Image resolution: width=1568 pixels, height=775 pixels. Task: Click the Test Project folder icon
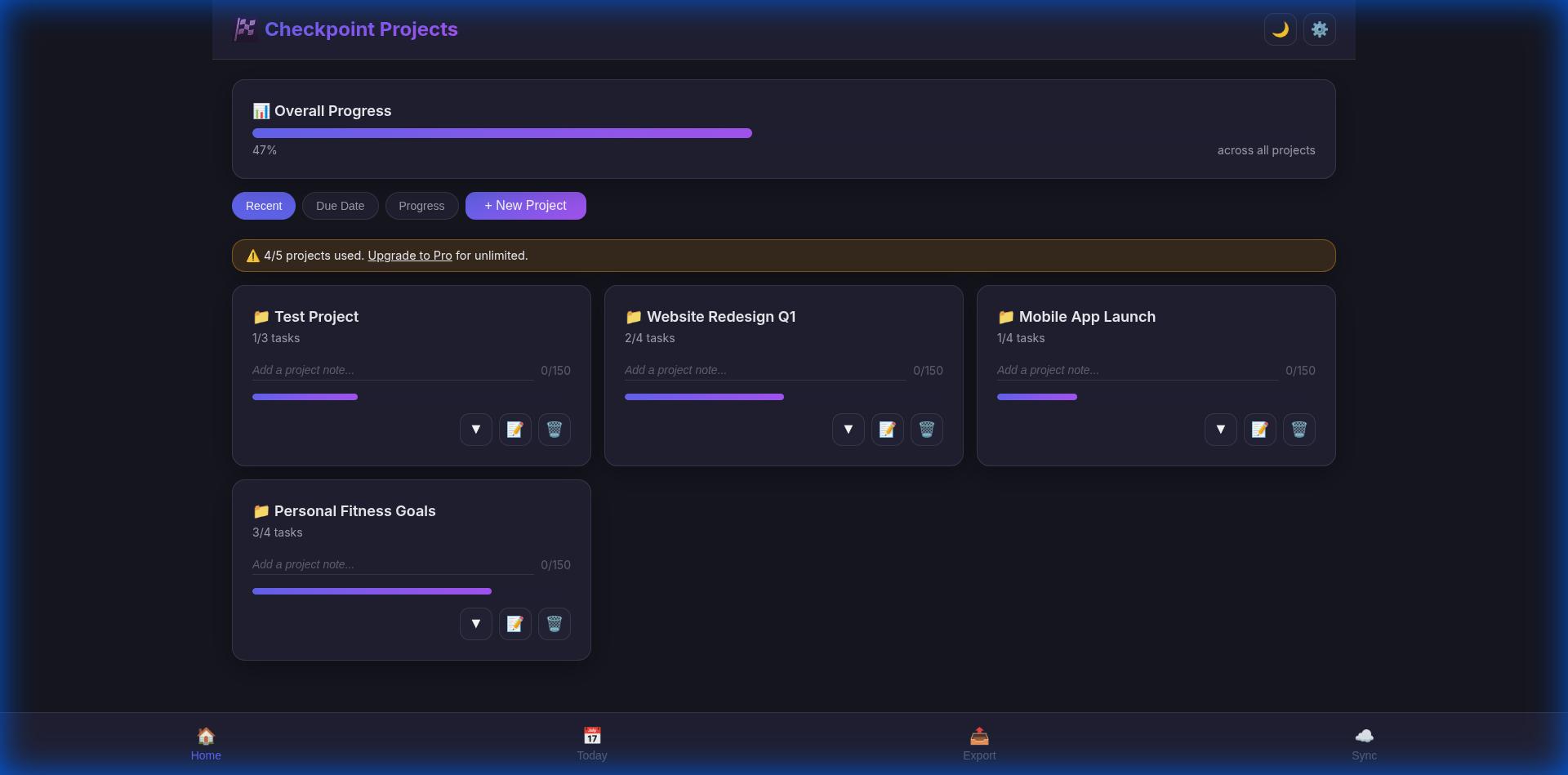[x=261, y=317]
